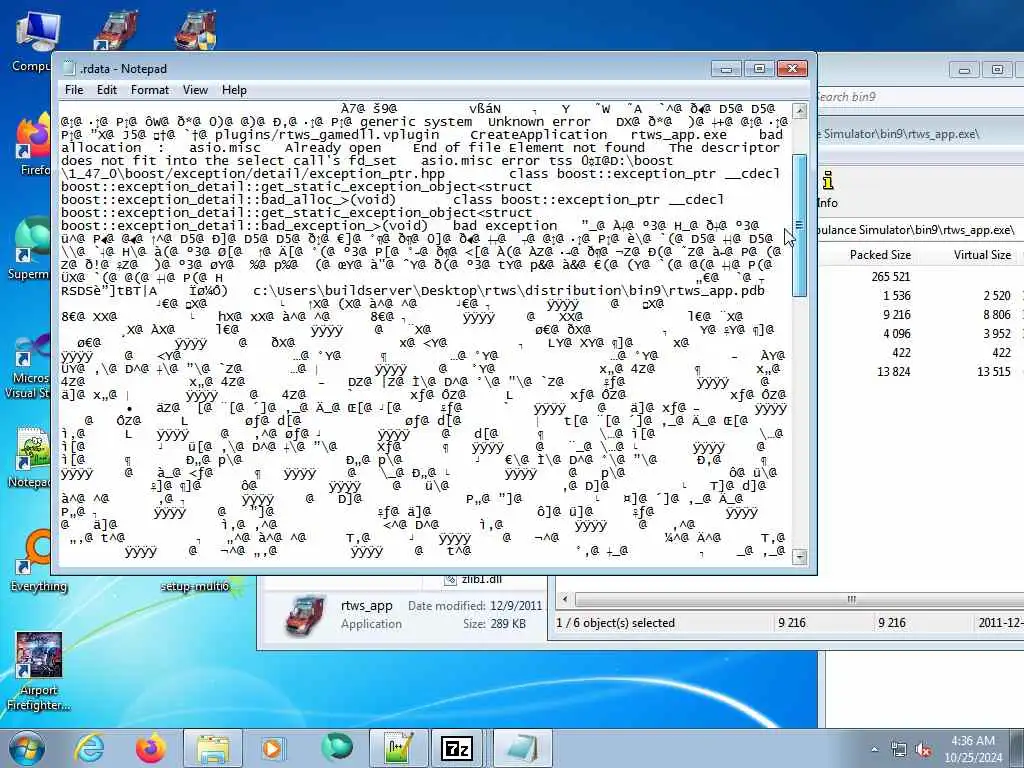Open the clock showing 4:36 AM
The width and height of the screenshot is (1024, 768).
973,749
